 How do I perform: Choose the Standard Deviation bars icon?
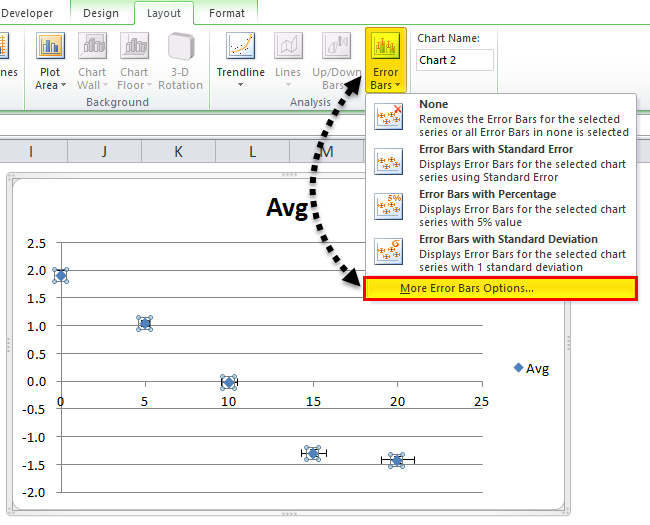(x=388, y=252)
